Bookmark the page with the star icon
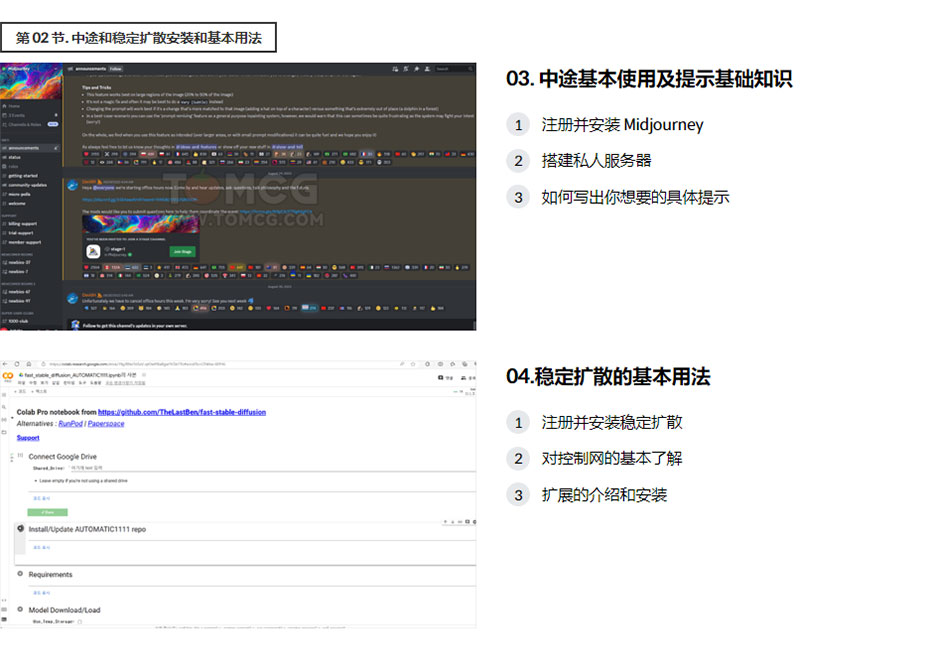Image resolution: width=930 pixels, height=652 pixels. [x=413, y=364]
